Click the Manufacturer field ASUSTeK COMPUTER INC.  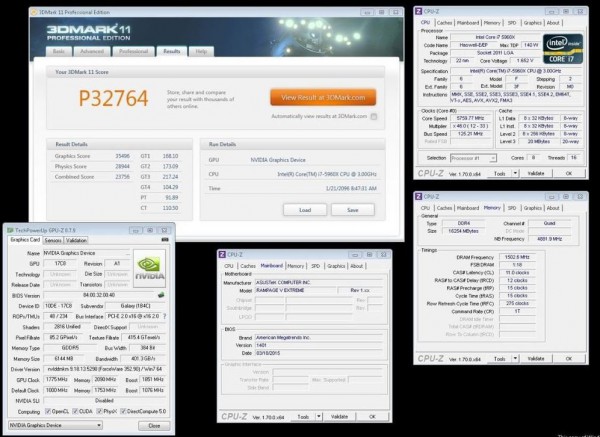[319, 282]
